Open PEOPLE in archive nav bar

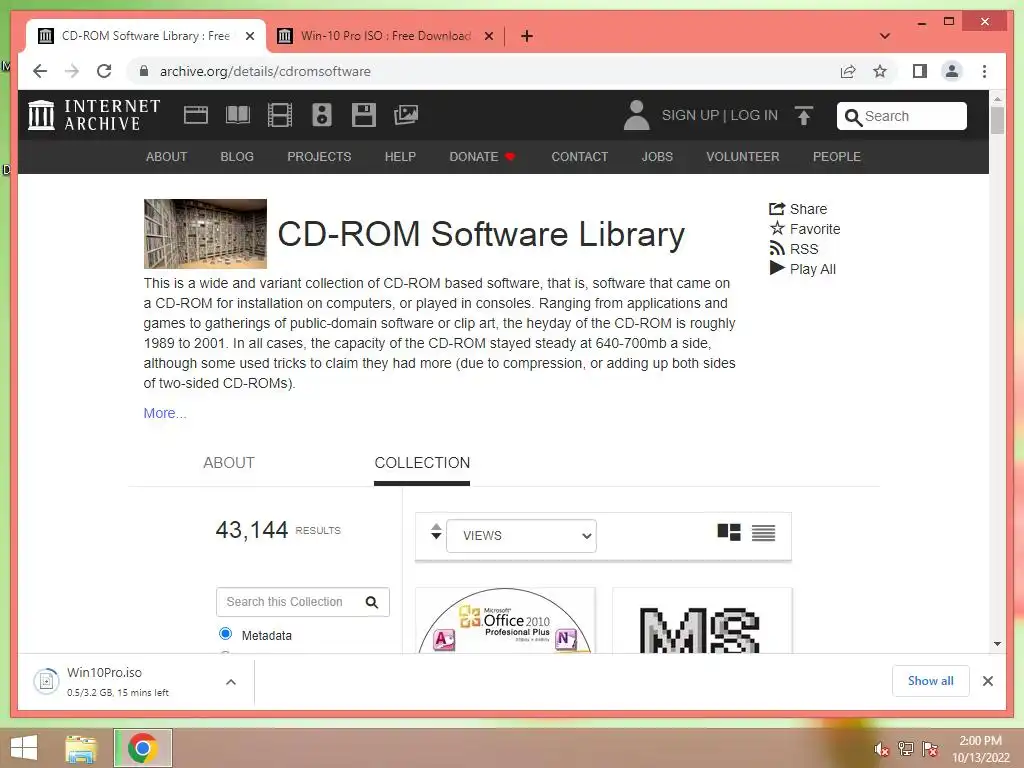[837, 157]
